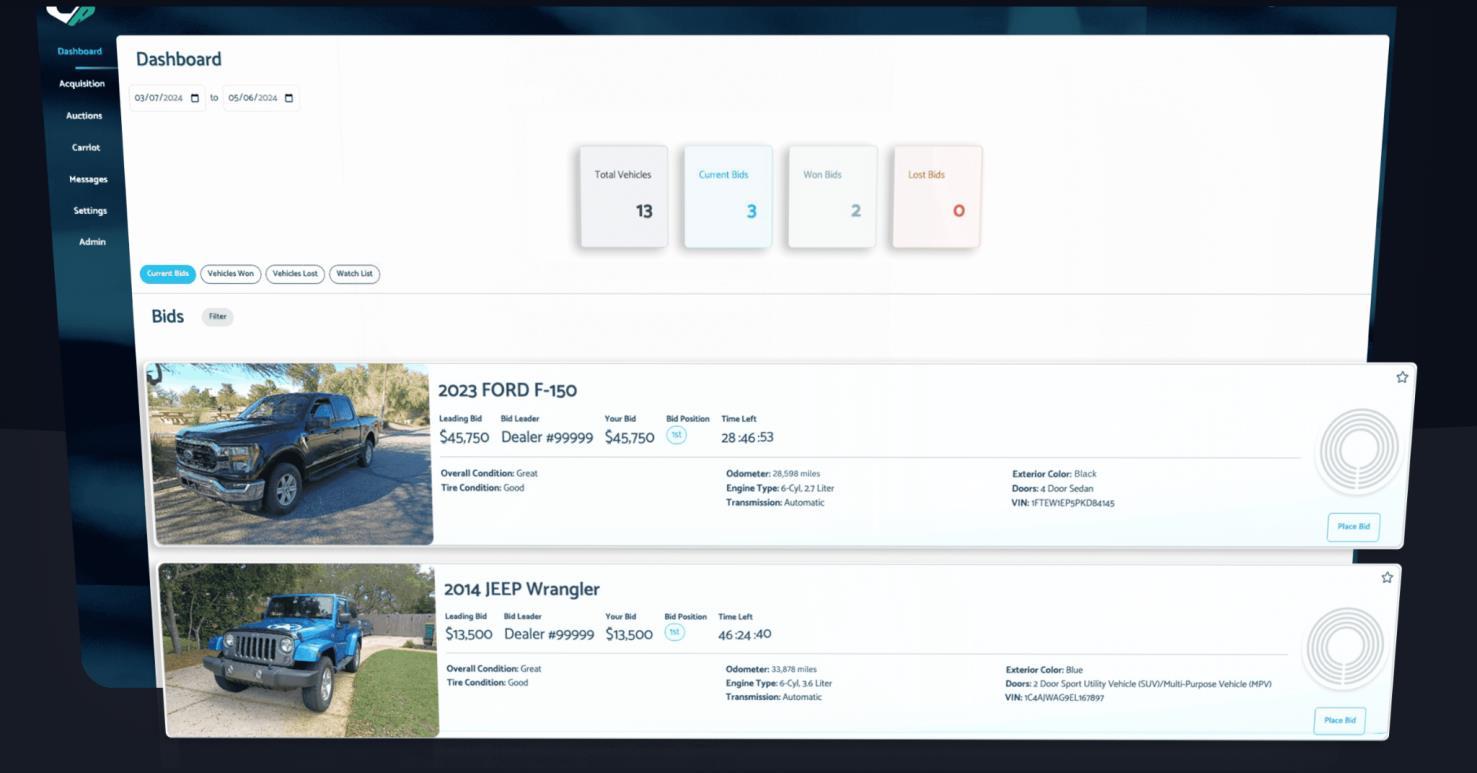
Task: Open the Filter next to Bids
Action: pyautogui.click(x=217, y=317)
